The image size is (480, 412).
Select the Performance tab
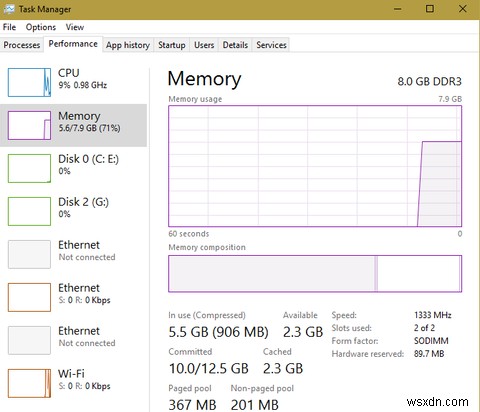(73, 44)
